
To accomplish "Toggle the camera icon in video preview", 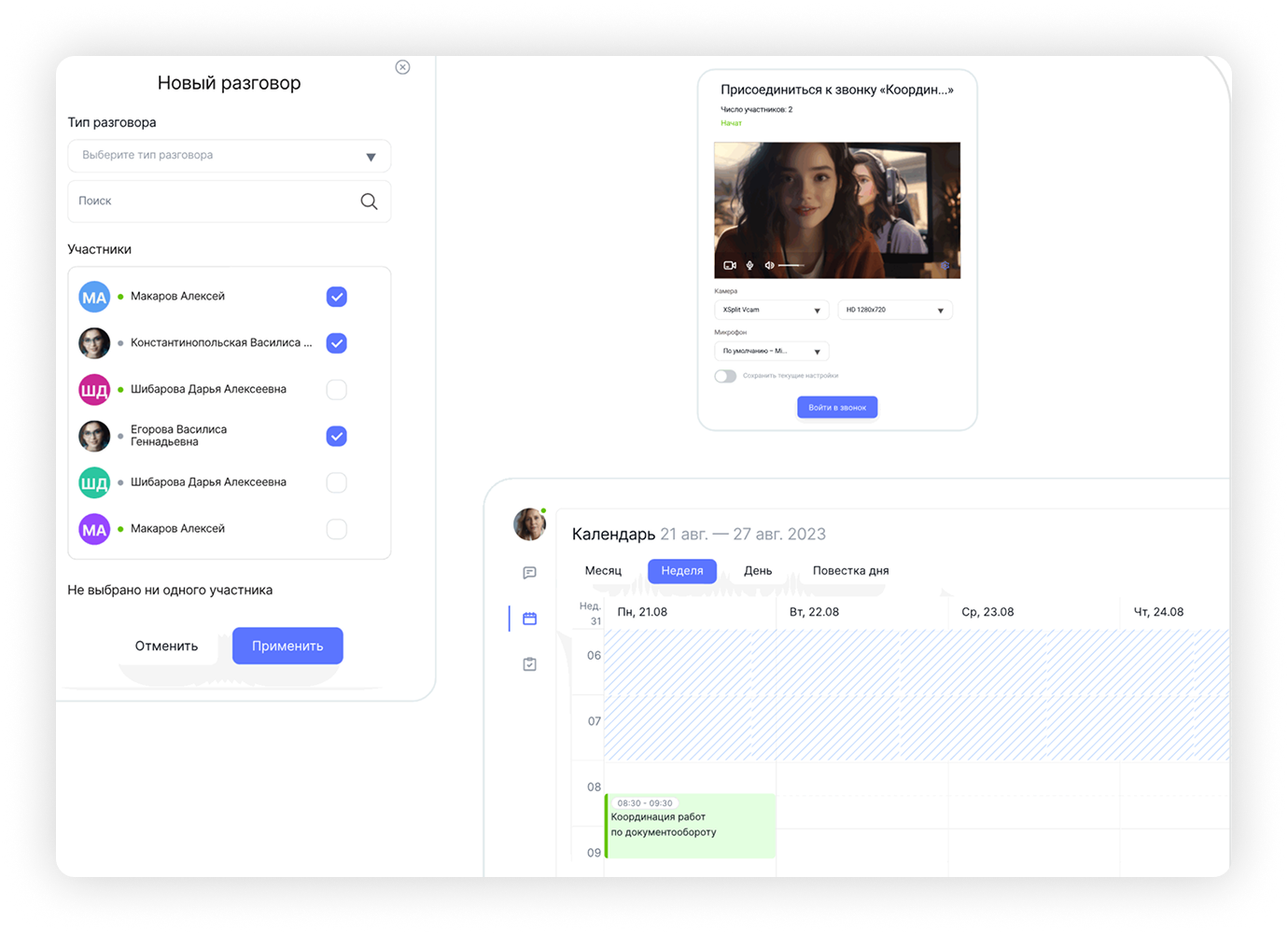I will pyautogui.click(x=730, y=266).
